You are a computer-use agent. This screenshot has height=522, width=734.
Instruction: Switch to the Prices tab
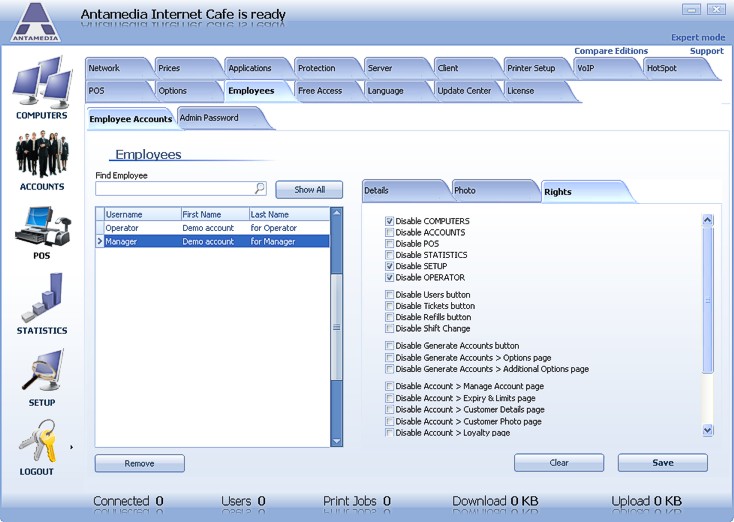187,68
